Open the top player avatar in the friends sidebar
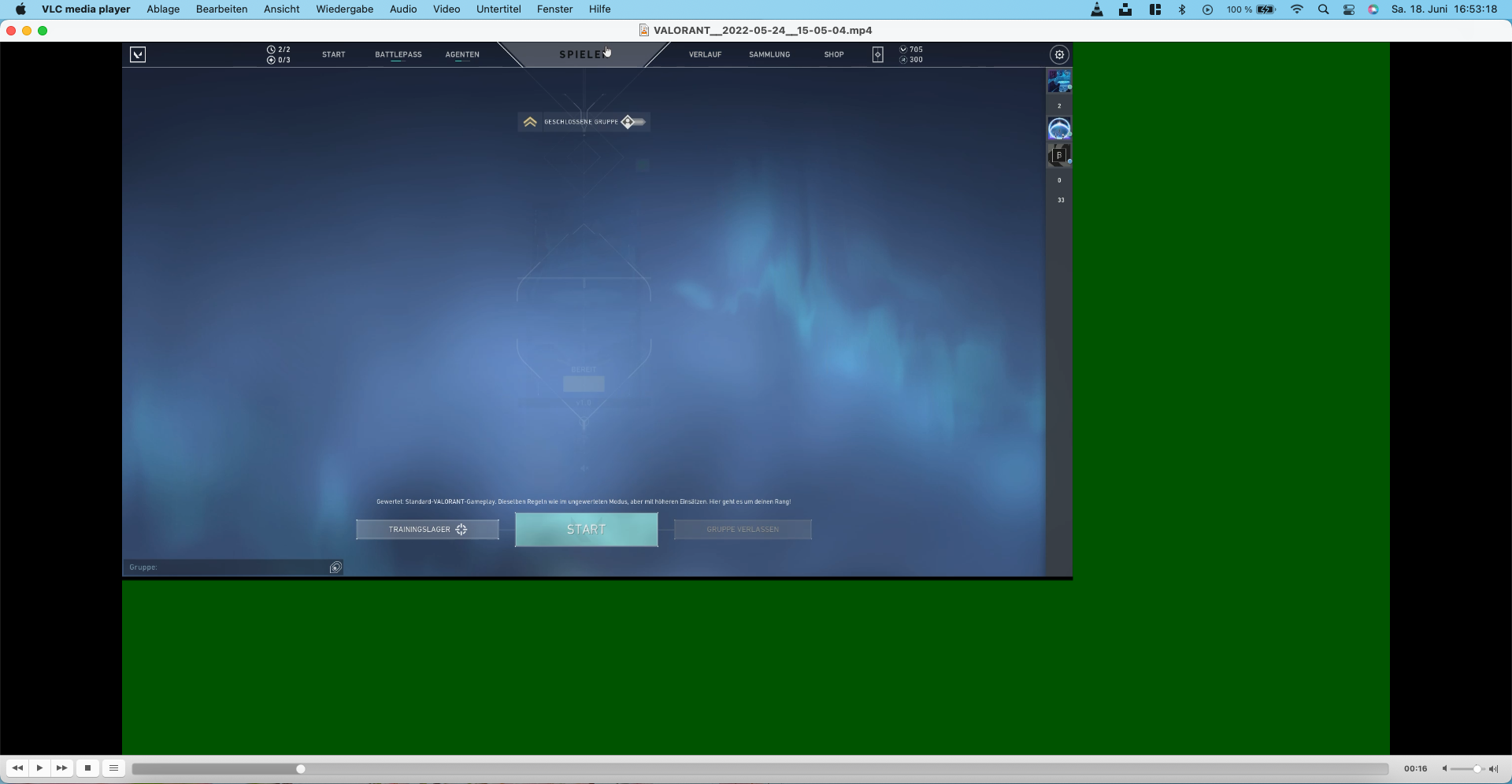The height and width of the screenshot is (784, 1512). 1059,81
